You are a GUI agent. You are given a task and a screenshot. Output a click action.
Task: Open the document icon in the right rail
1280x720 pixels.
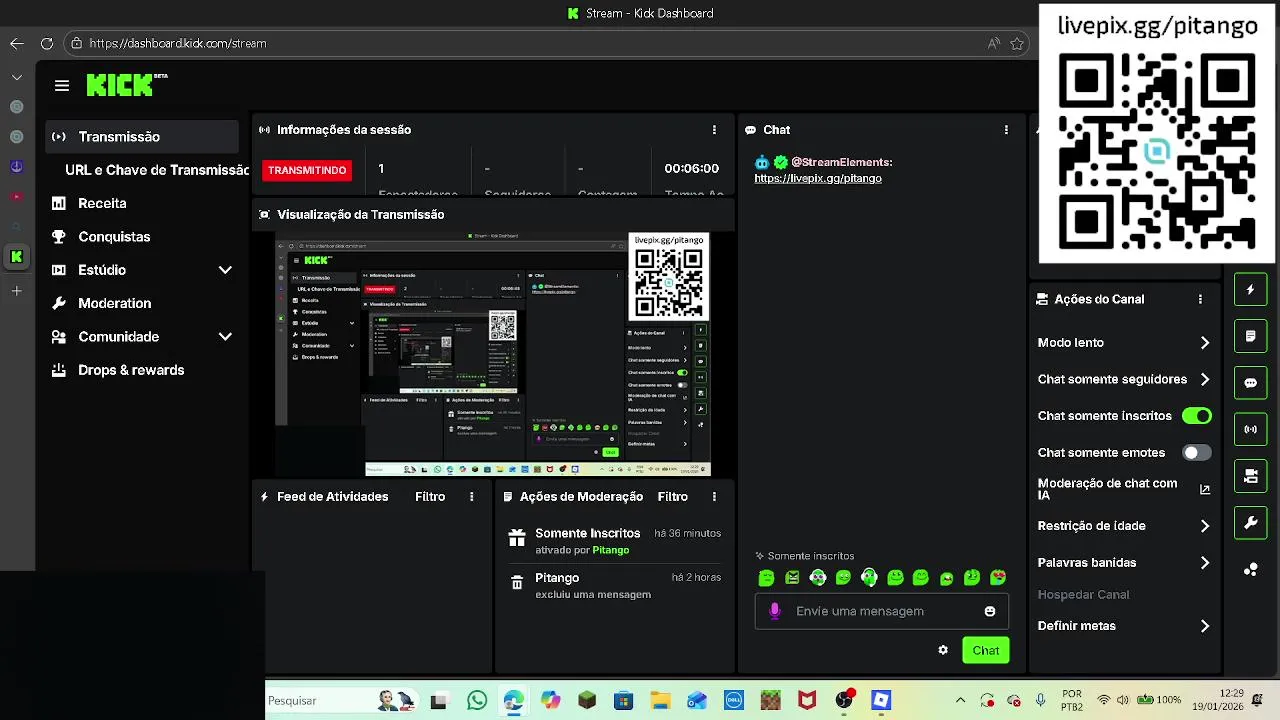point(1250,337)
